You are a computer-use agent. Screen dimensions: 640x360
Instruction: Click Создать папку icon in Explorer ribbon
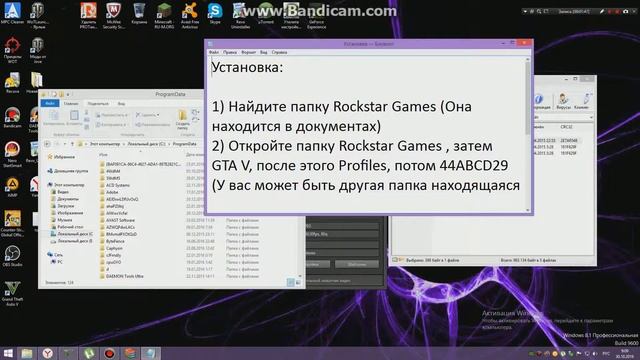[182, 119]
